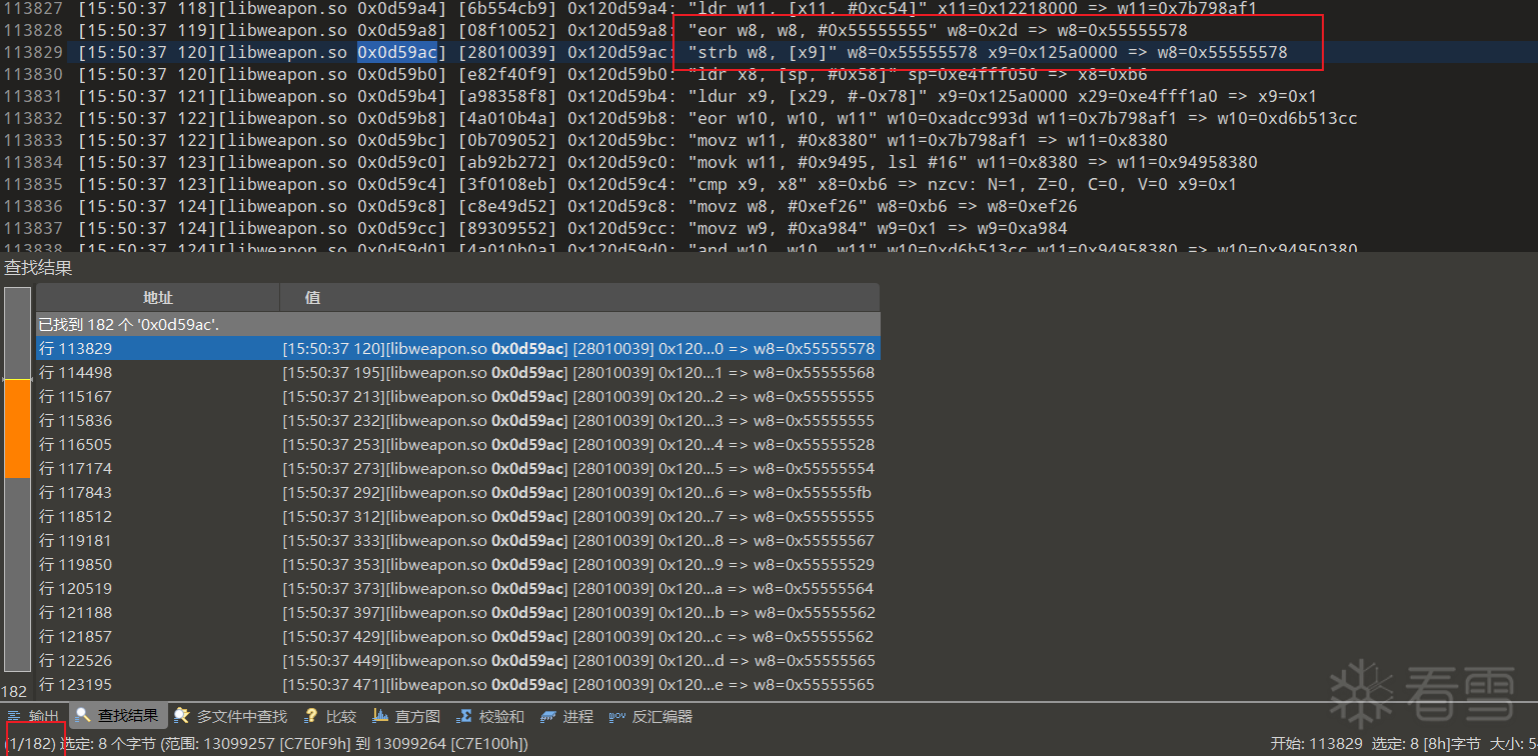
Task: Select result row 行 123195
Action: (458, 685)
